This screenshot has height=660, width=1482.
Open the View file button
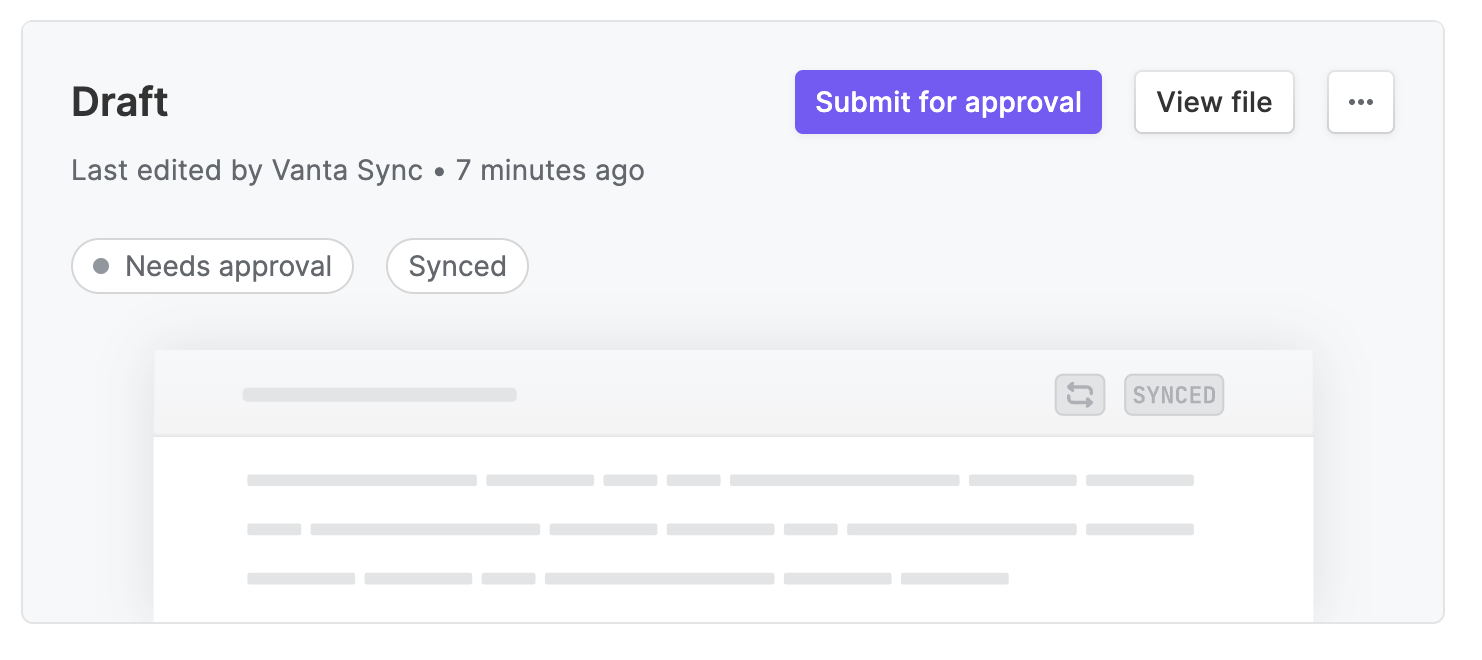1214,102
